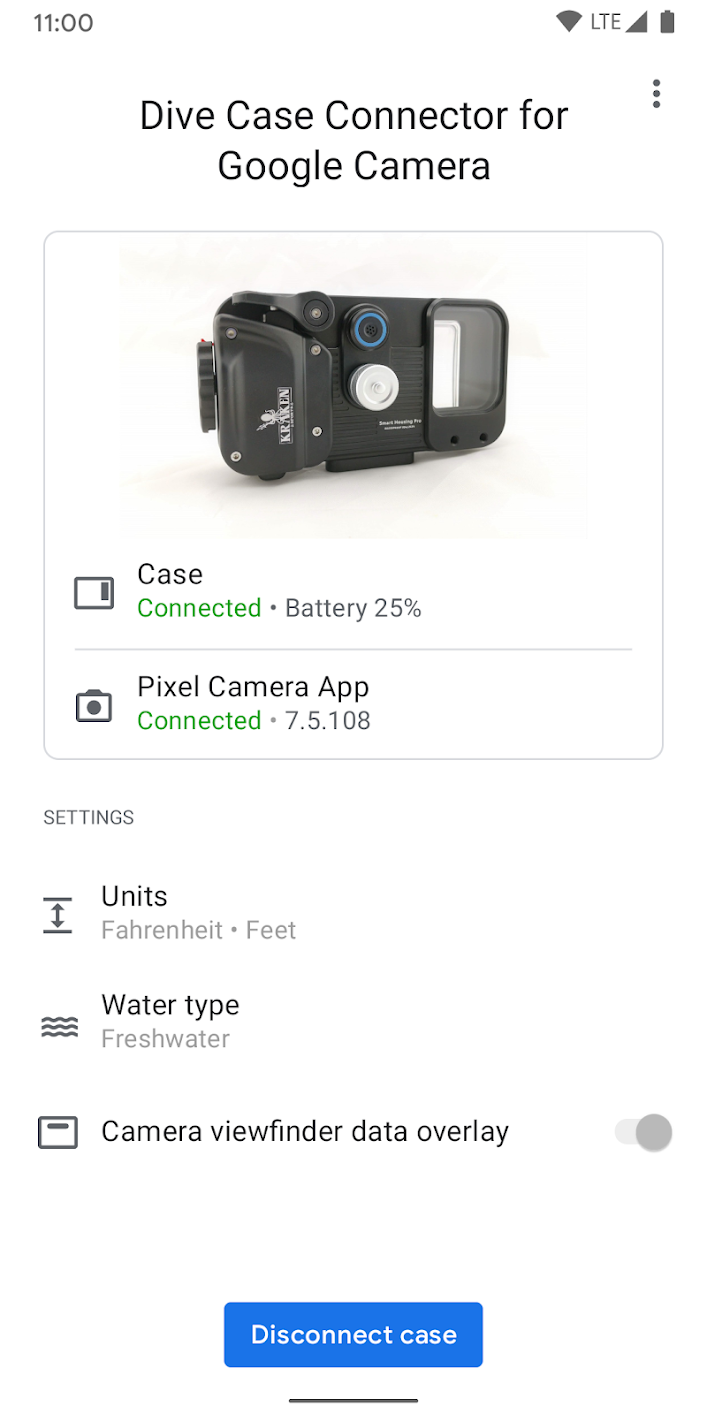Click the Connected status under Case
This screenshot has height=1414, width=707.
click(199, 608)
